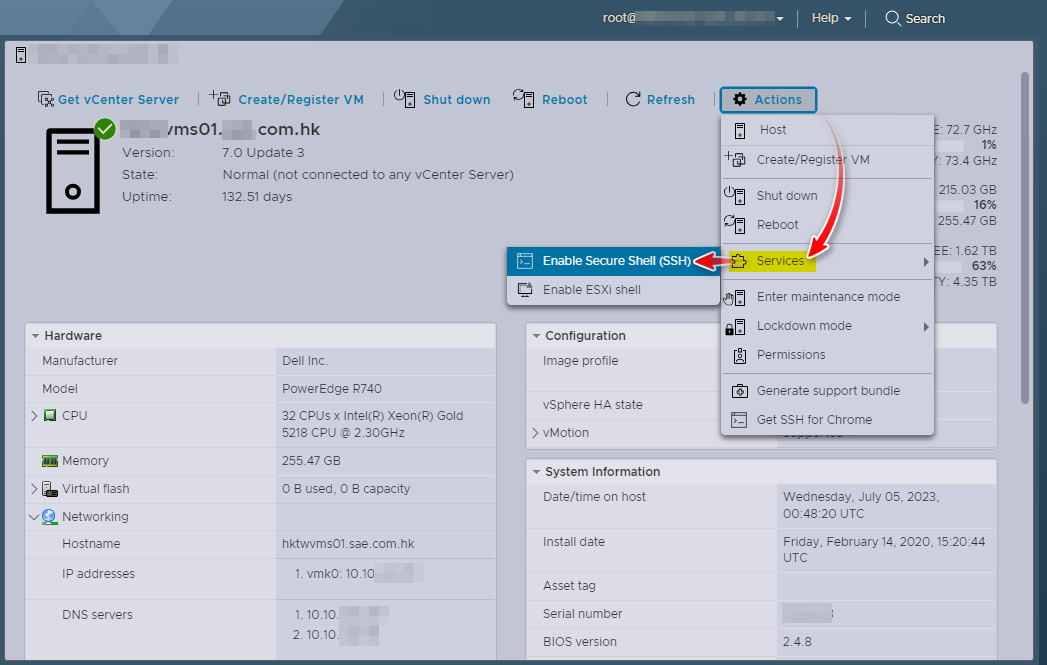Click the Get vCenter Server icon
Image resolution: width=1047 pixels, height=665 pixels.
(45, 99)
